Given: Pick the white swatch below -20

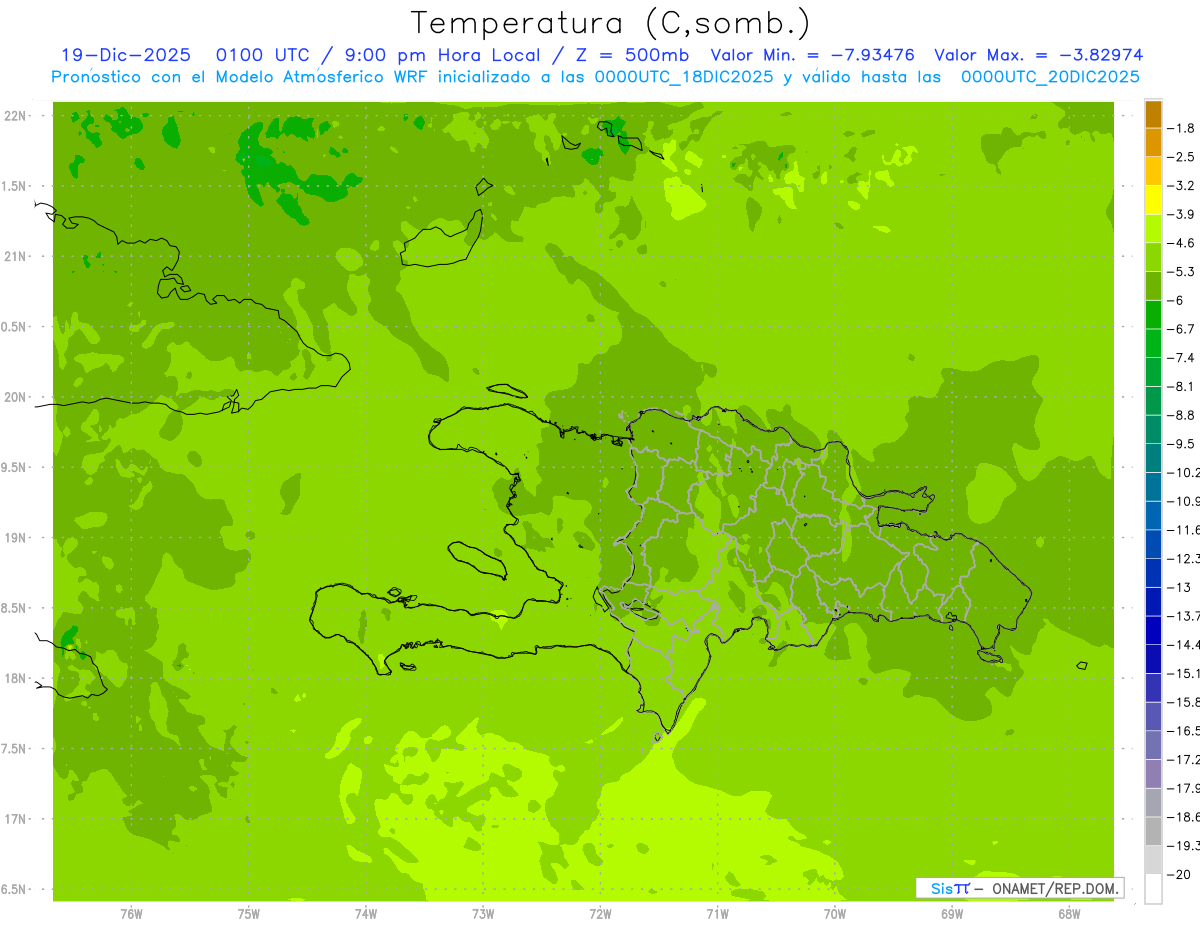Looking at the screenshot, I should pos(1153,888).
